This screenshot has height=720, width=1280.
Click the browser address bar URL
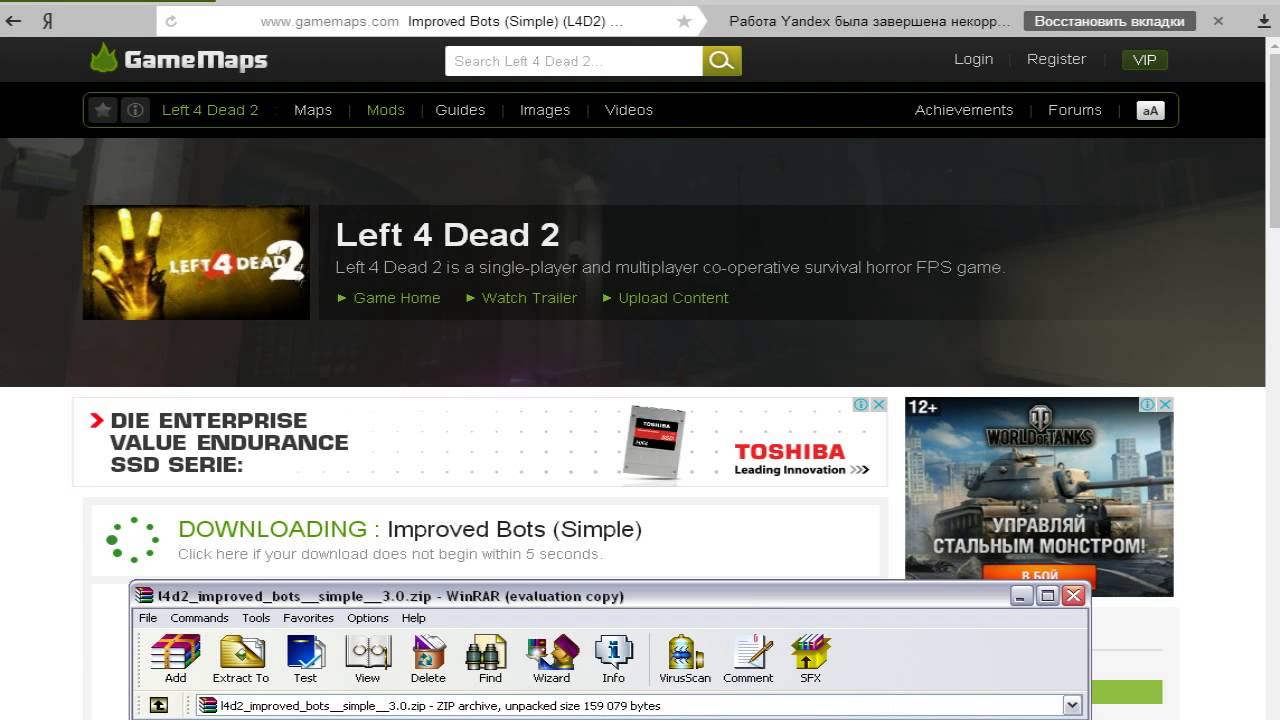(x=330, y=21)
